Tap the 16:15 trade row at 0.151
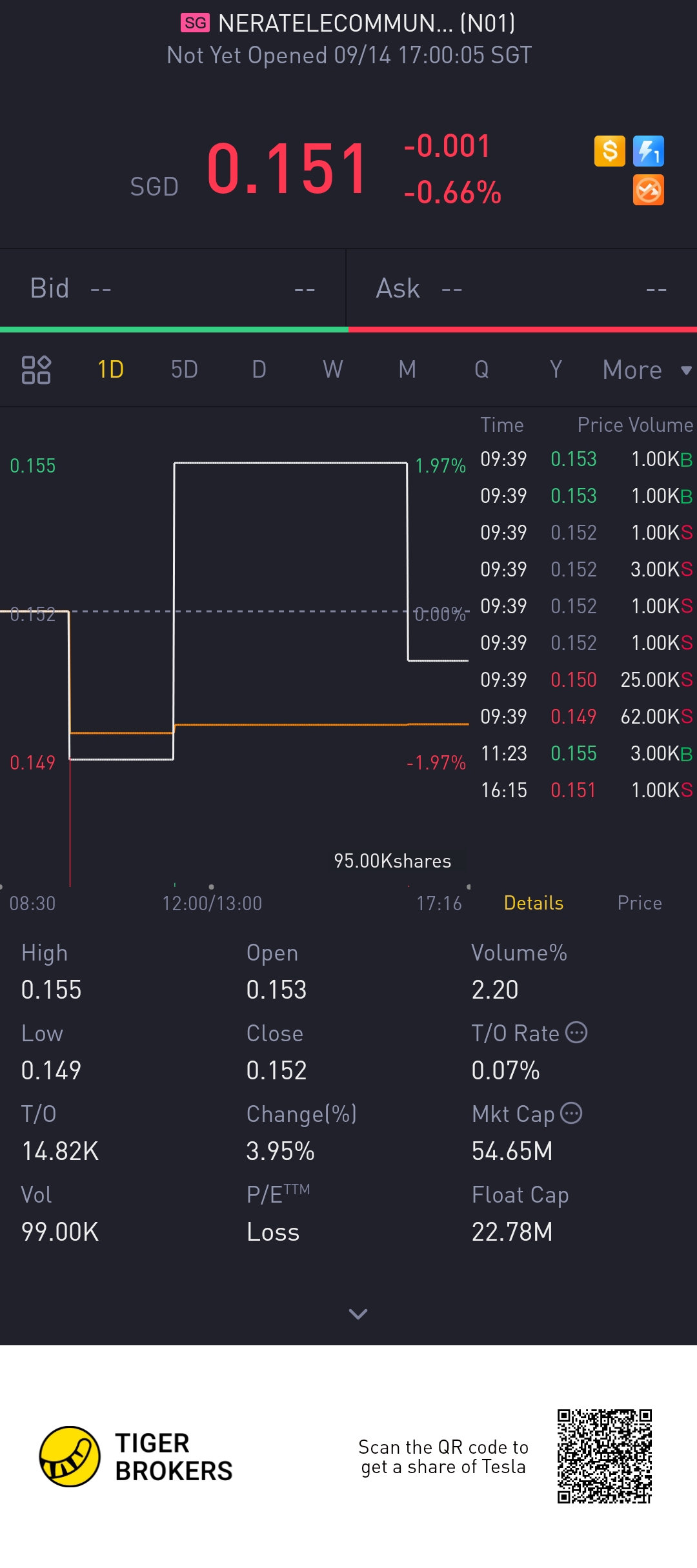The height and width of the screenshot is (1568, 697). coord(586,790)
